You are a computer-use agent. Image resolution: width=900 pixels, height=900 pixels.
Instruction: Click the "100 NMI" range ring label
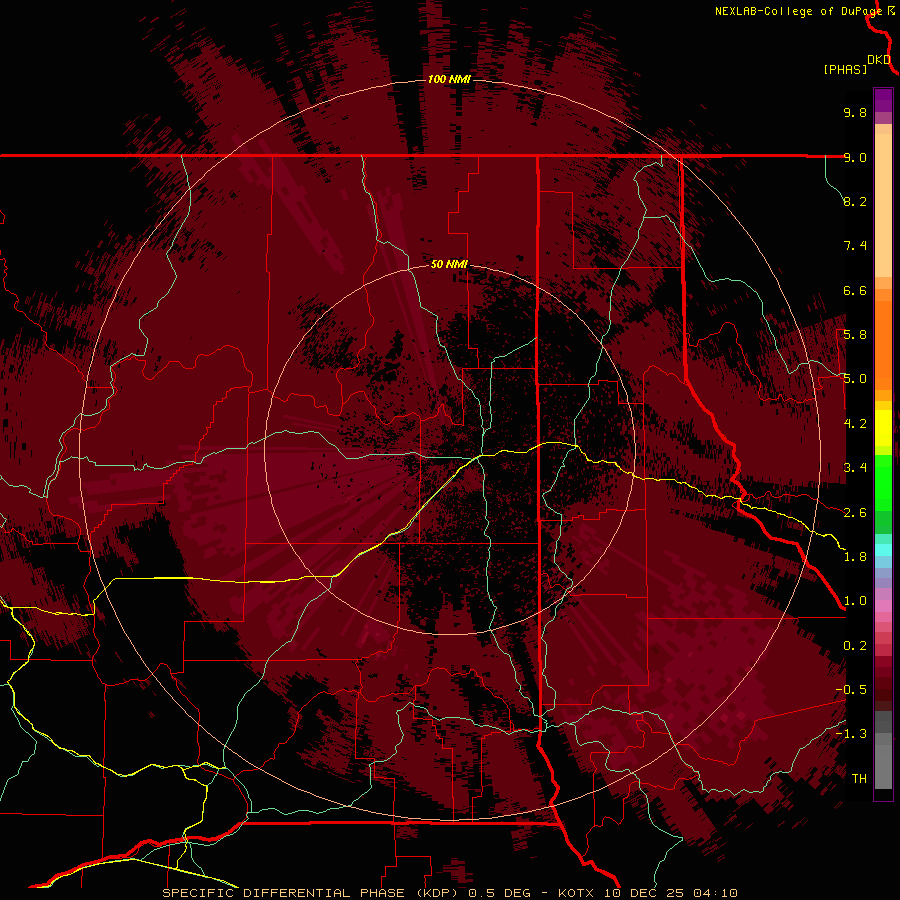pos(449,79)
